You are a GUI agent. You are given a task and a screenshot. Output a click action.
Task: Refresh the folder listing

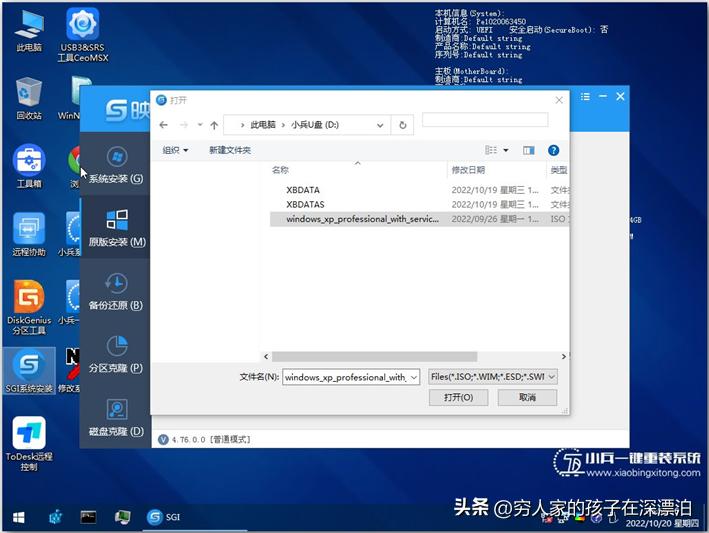point(402,125)
